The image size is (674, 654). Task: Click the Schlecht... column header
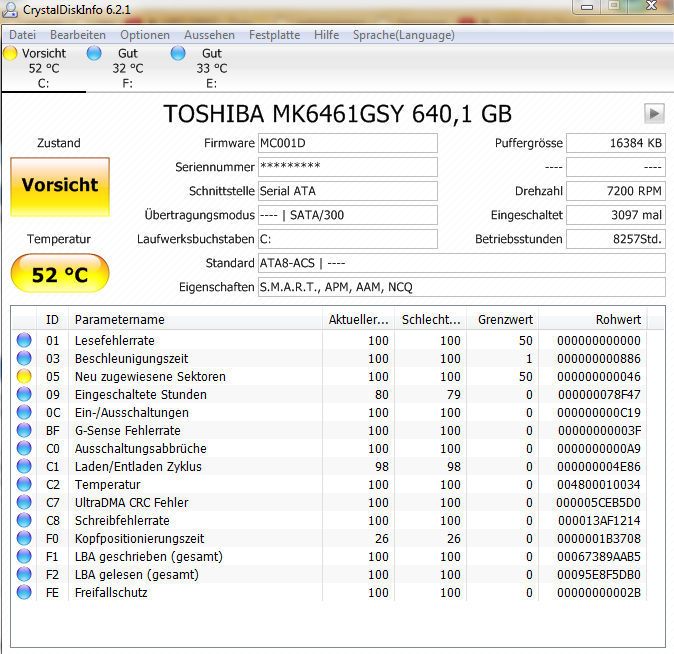(431, 319)
